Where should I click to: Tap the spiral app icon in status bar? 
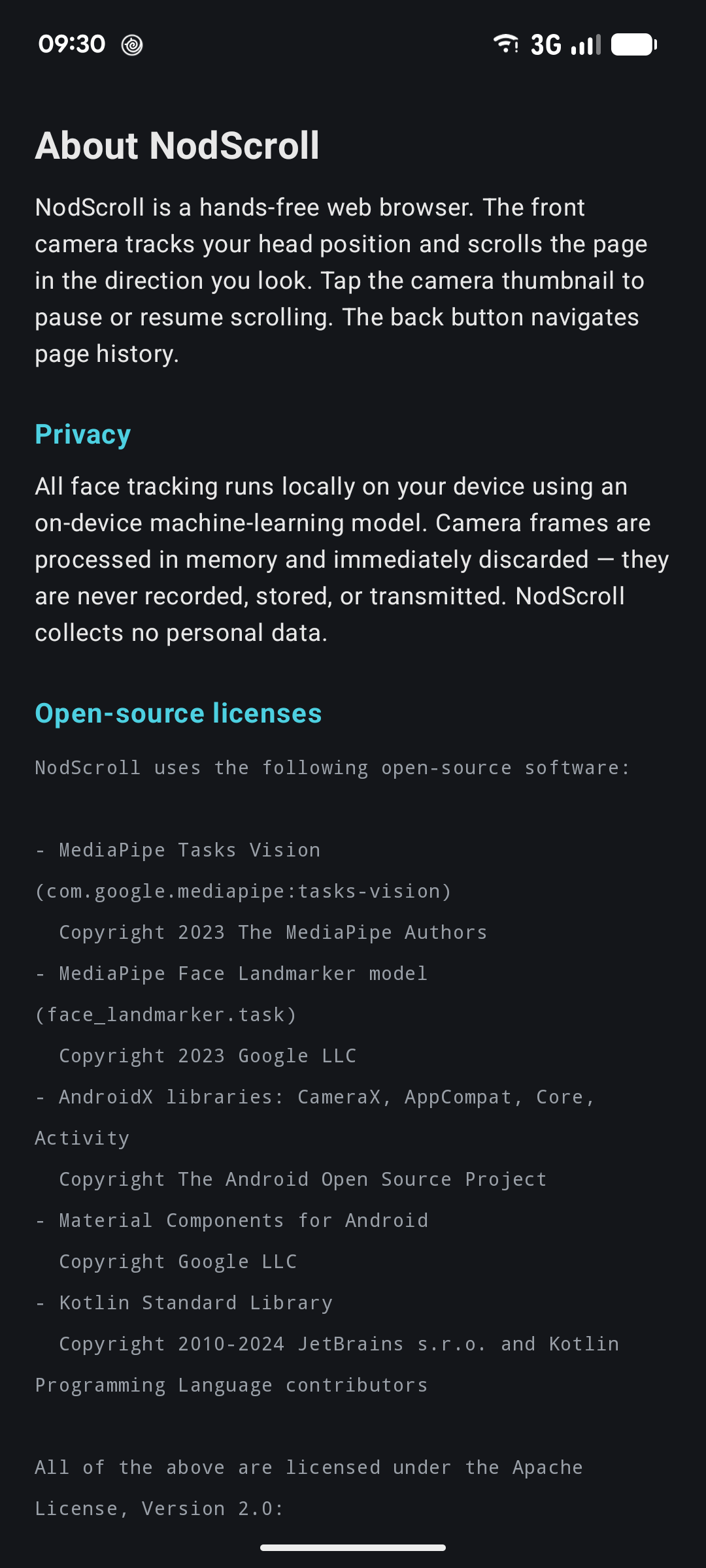pos(132,45)
